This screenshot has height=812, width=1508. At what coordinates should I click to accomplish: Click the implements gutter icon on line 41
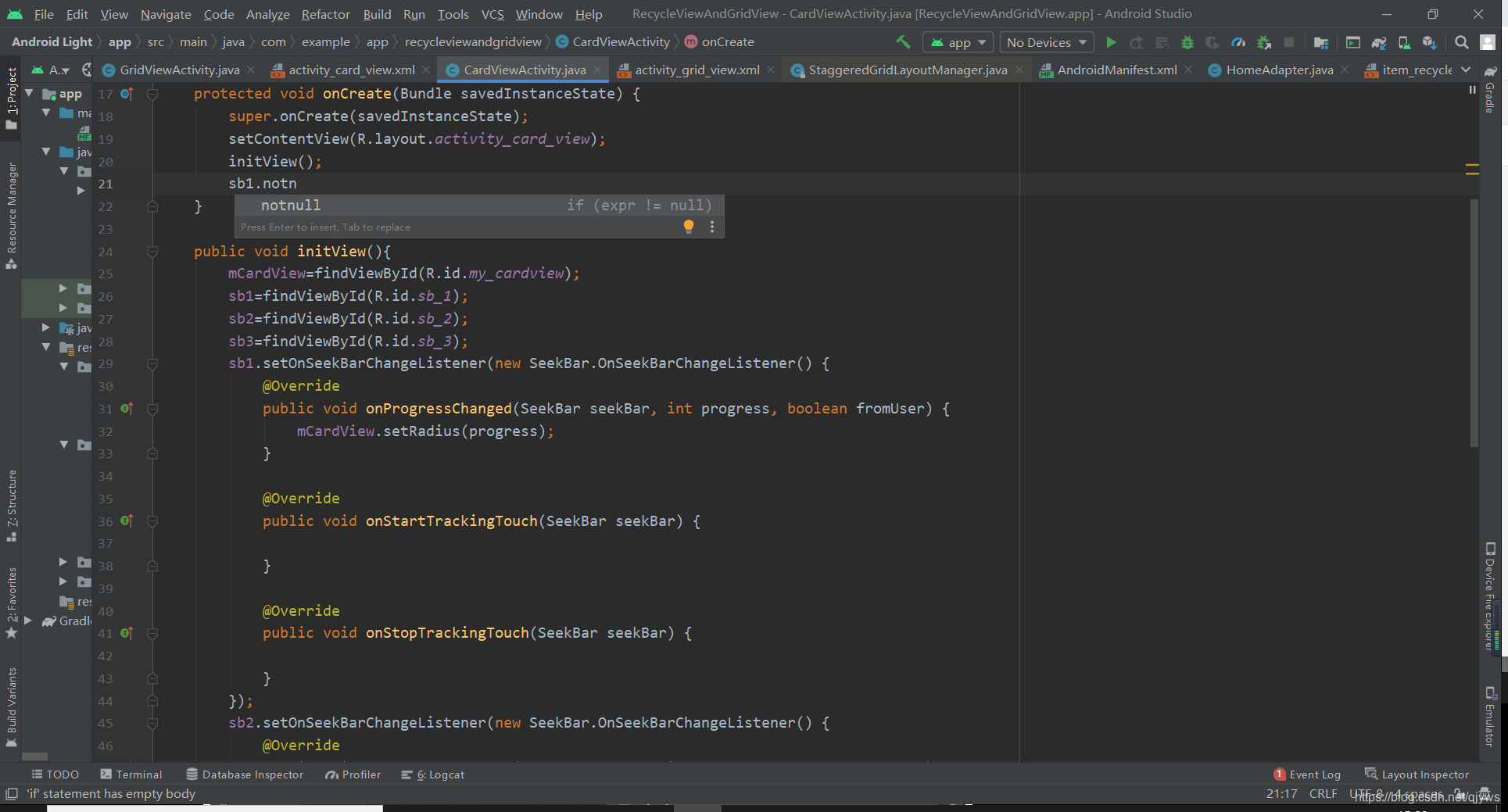[x=127, y=633]
